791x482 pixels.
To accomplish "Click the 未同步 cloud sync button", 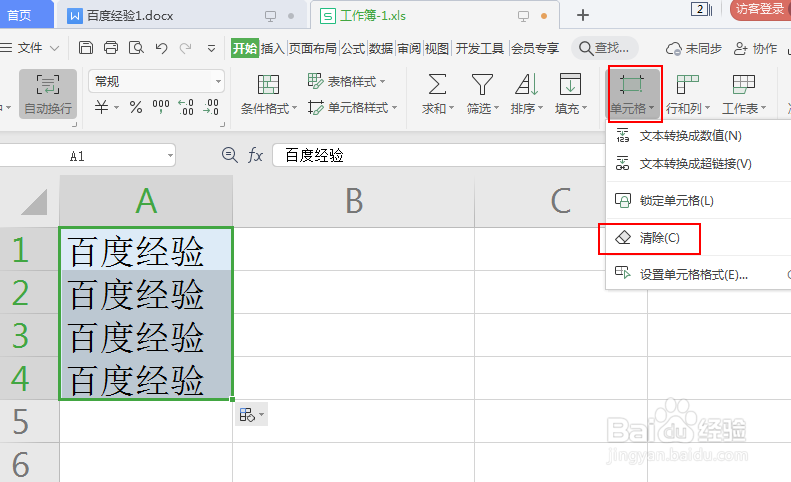I will tap(694, 48).
